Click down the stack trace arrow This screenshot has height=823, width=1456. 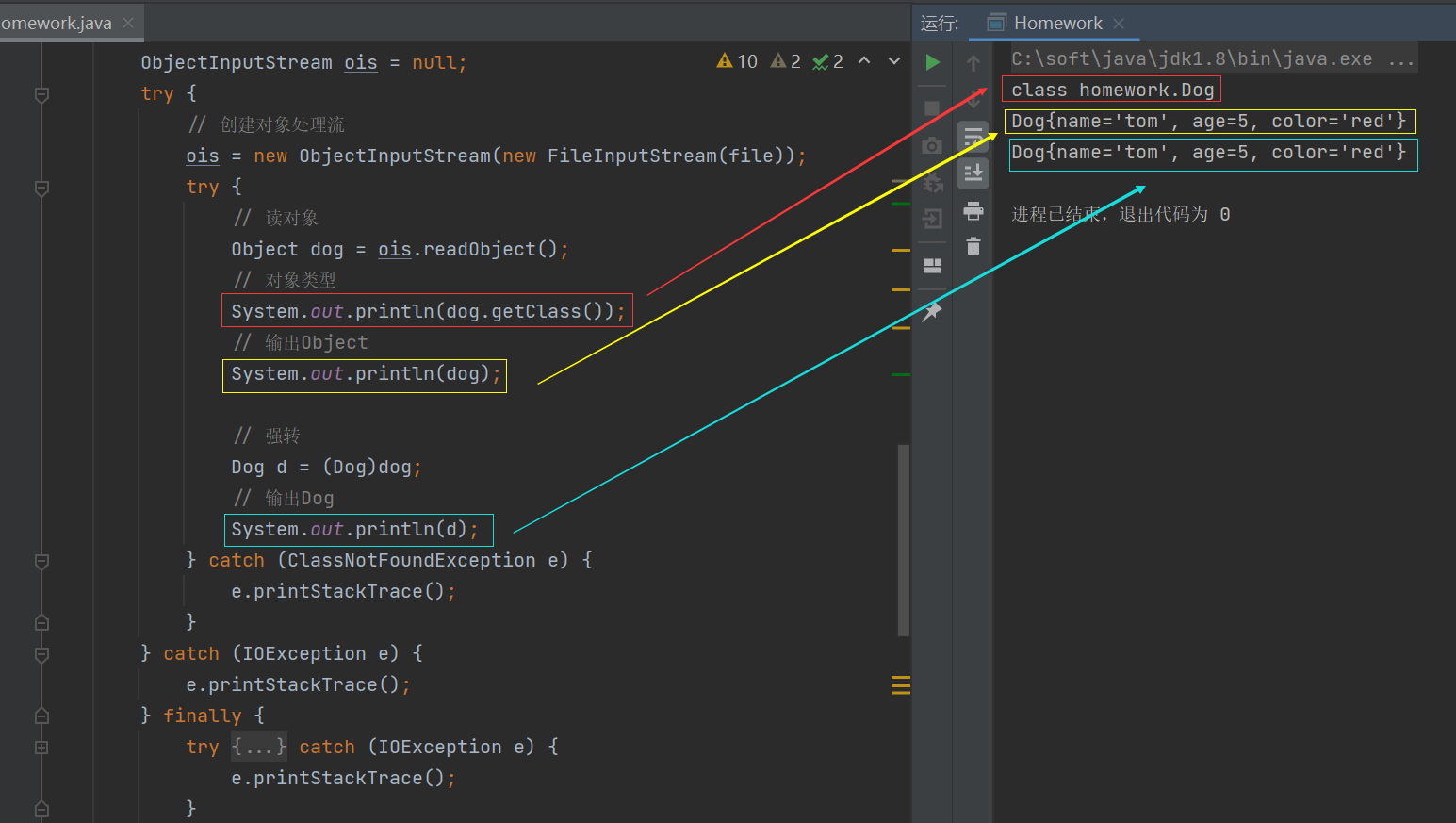[973, 100]
